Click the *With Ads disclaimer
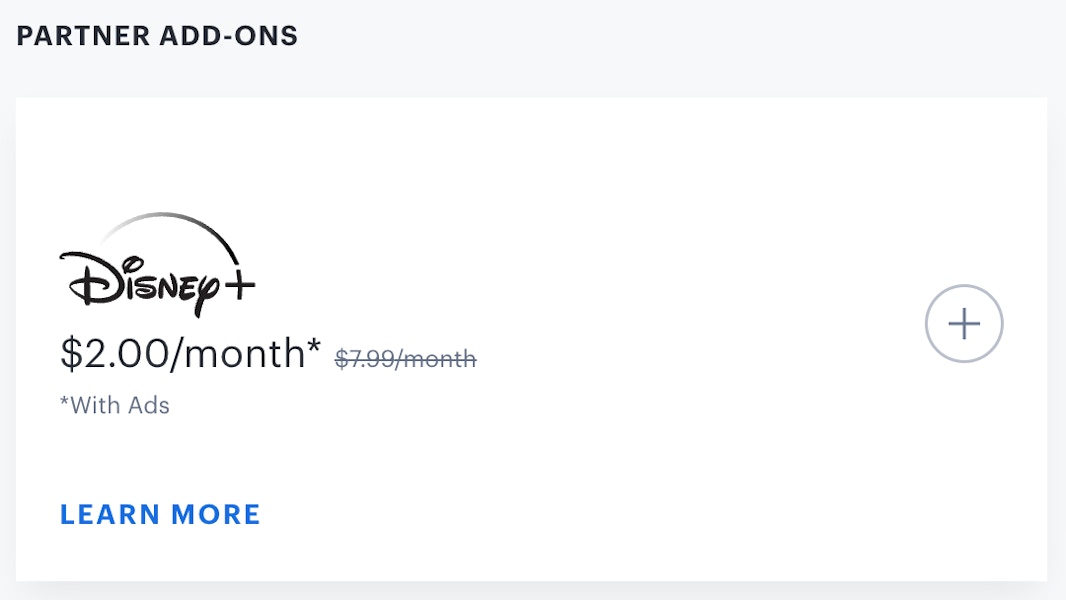1066x600 pixels. click(115, 405)
